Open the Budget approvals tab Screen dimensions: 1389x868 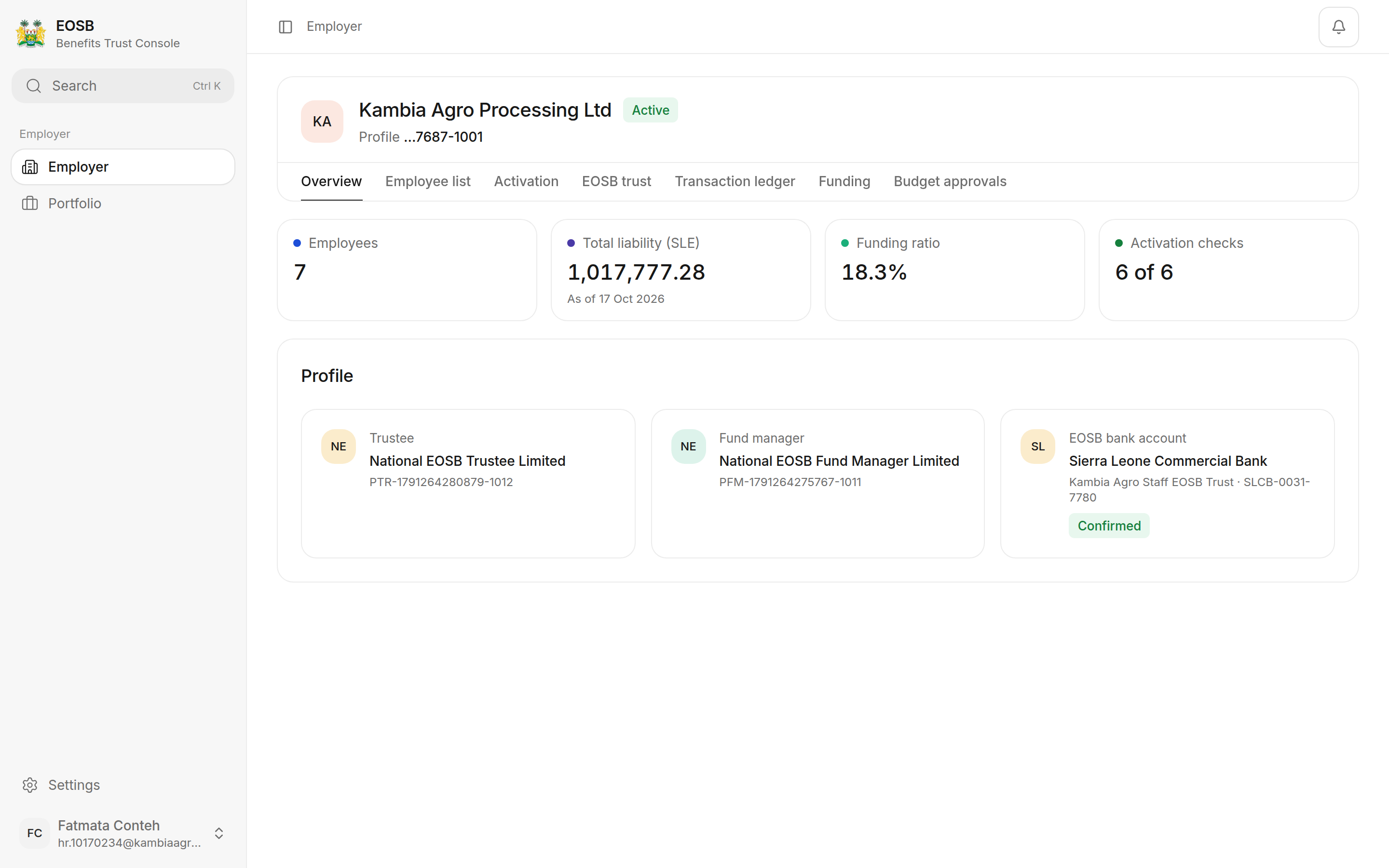click(x=950, y=181)
